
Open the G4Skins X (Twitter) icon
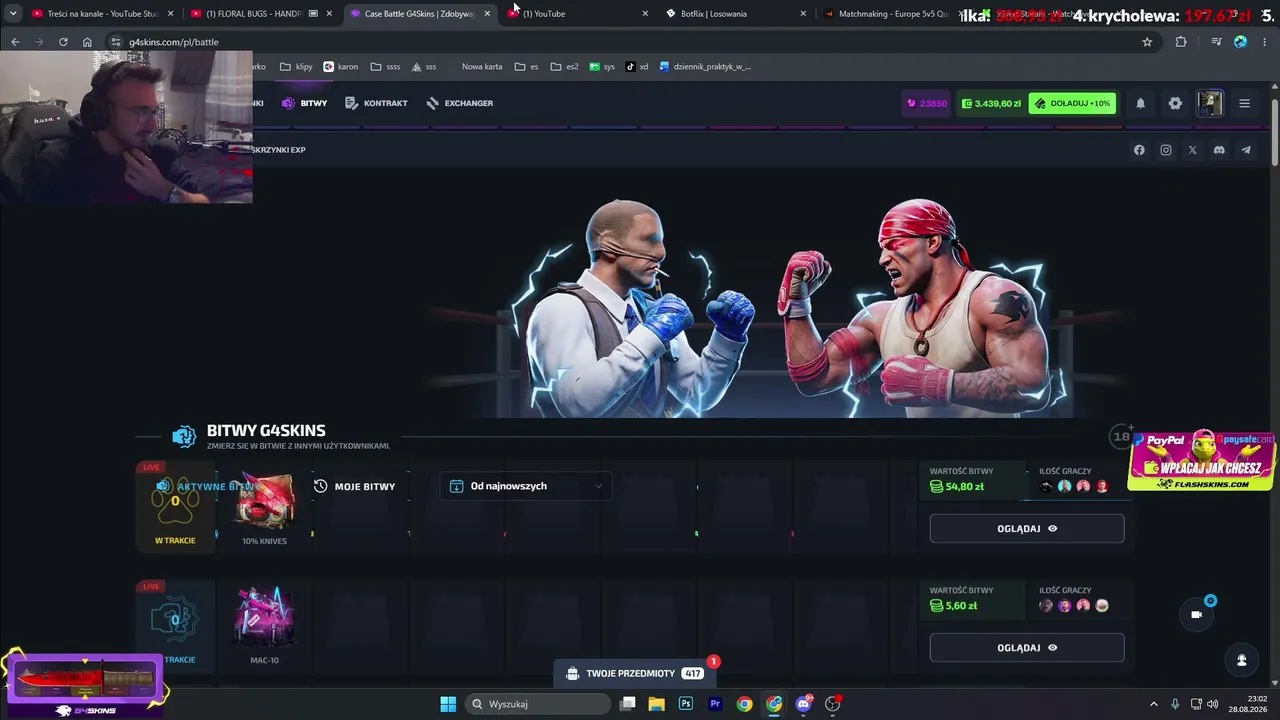pos(1192,150)
